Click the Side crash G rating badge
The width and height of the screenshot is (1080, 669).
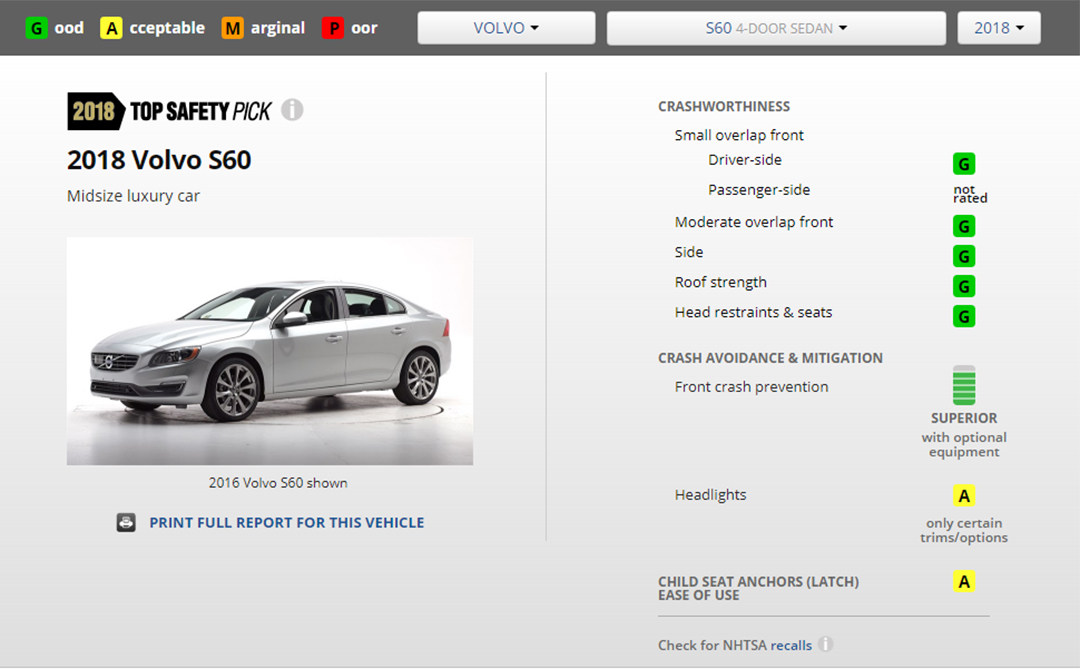964,257
